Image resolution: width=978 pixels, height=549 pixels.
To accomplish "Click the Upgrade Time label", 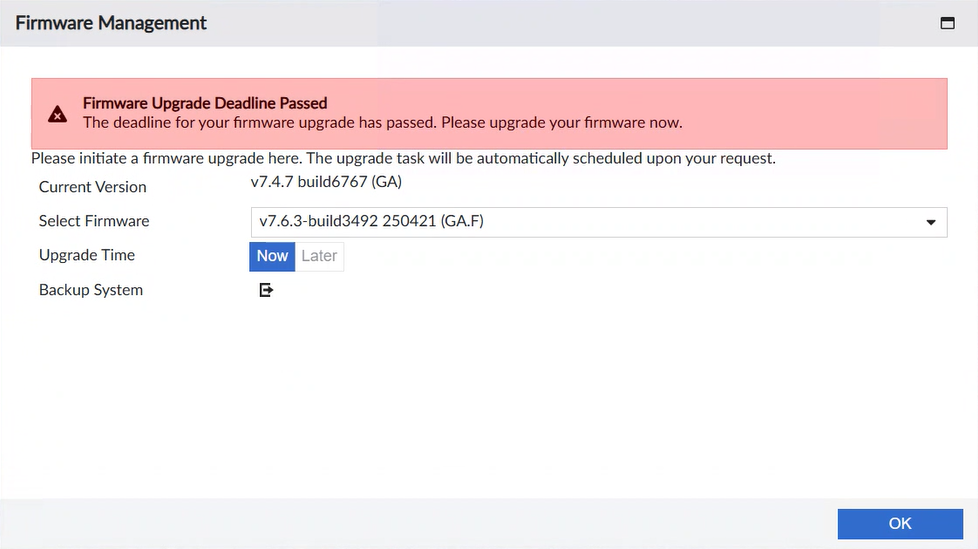I will tap(87, 255).
